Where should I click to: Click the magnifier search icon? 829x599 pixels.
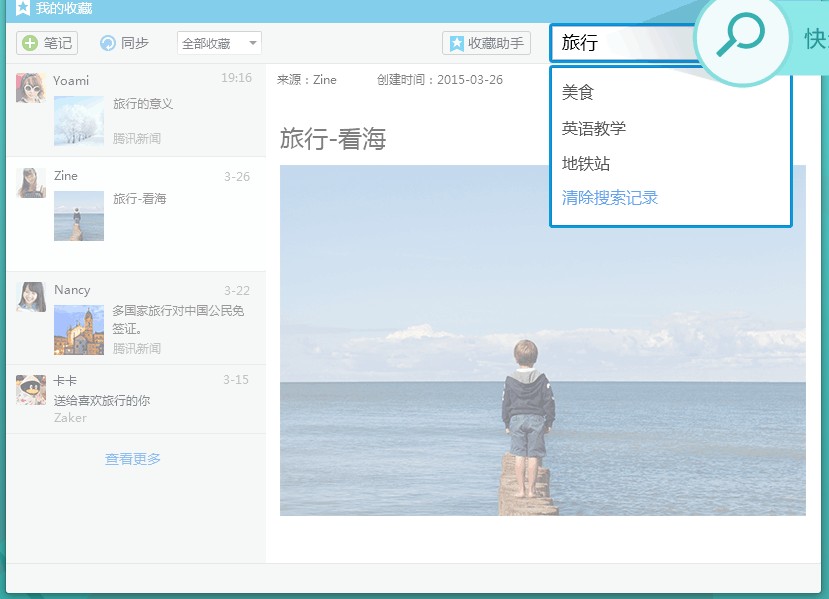coord(741,35)
